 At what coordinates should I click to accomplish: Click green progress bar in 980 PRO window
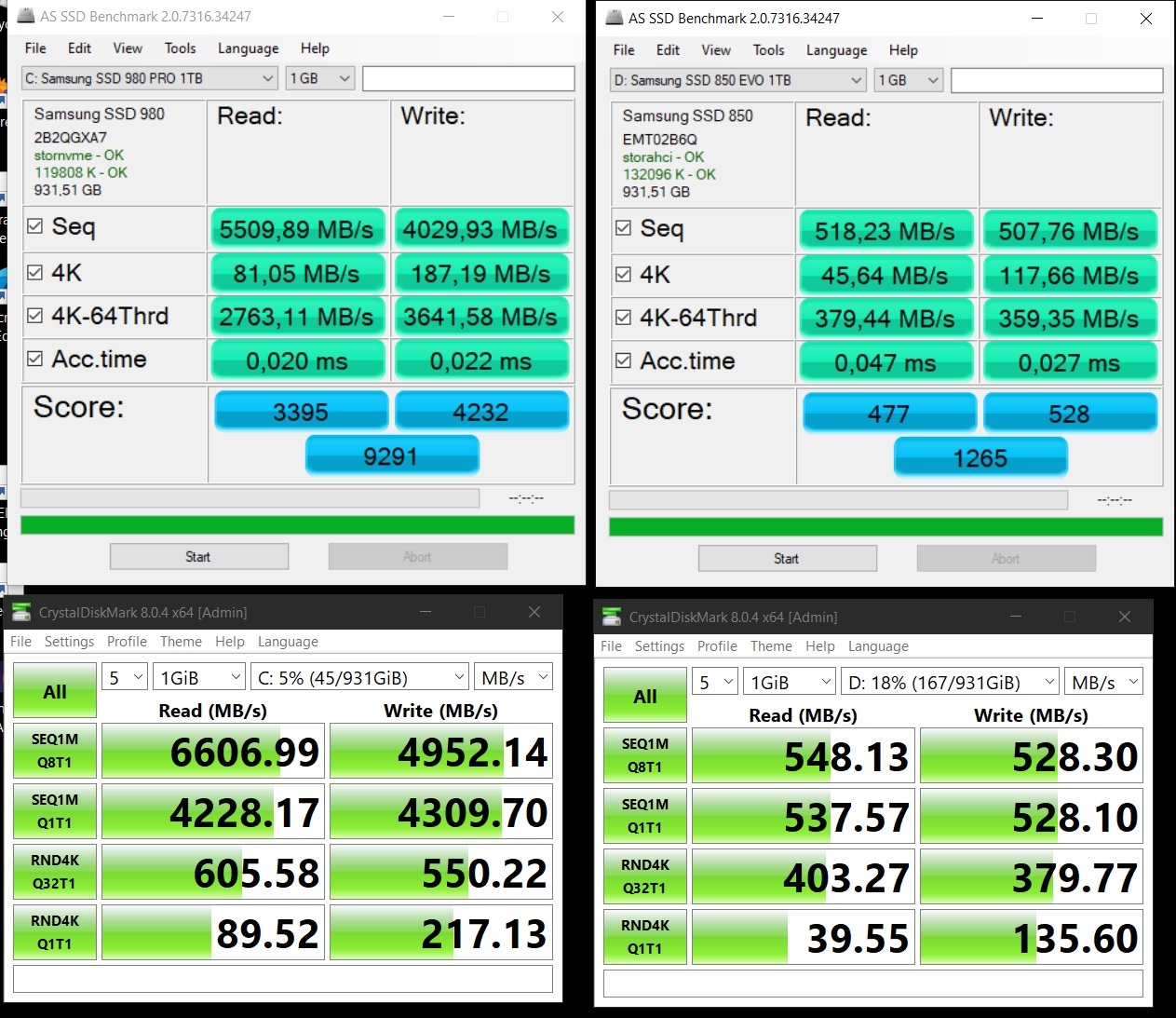click(298, 524)
